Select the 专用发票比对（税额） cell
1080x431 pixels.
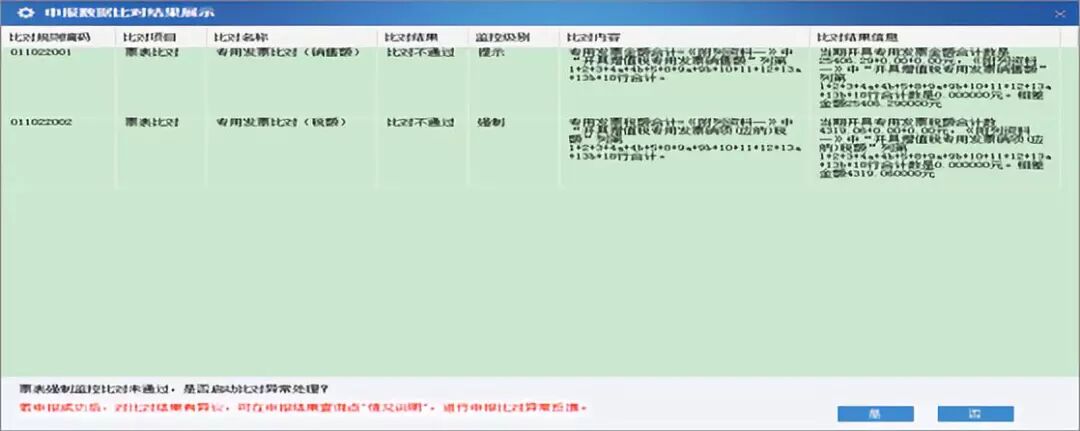[281, 122]
